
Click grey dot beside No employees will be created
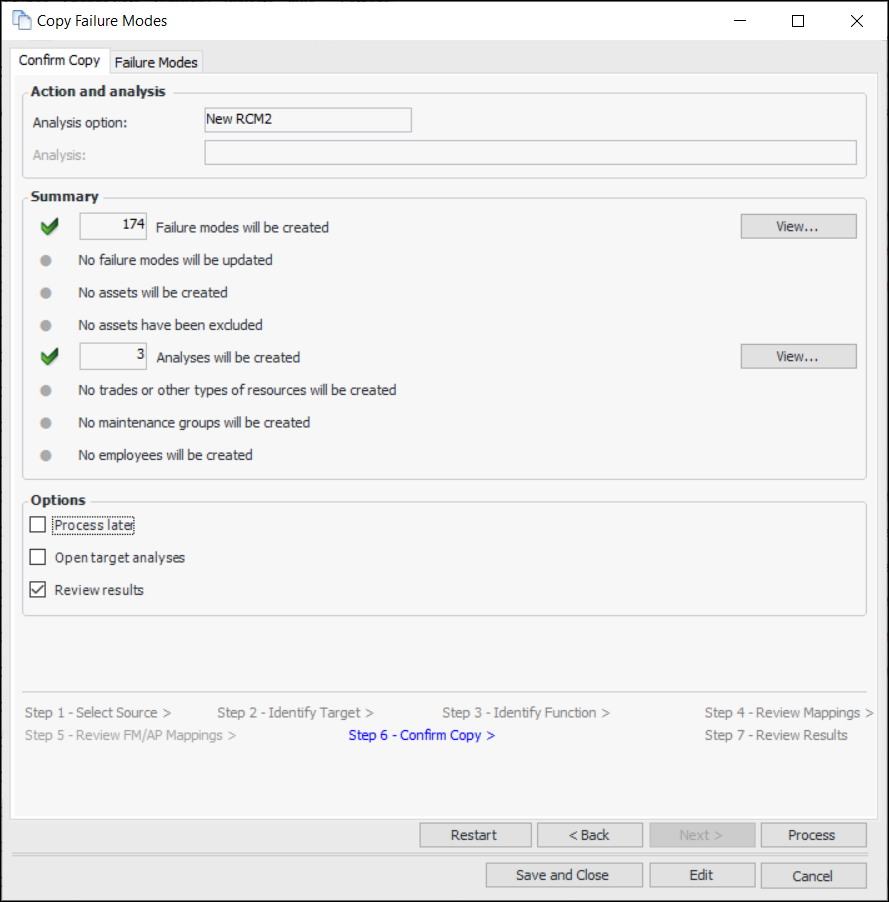[x=46, y=455]
